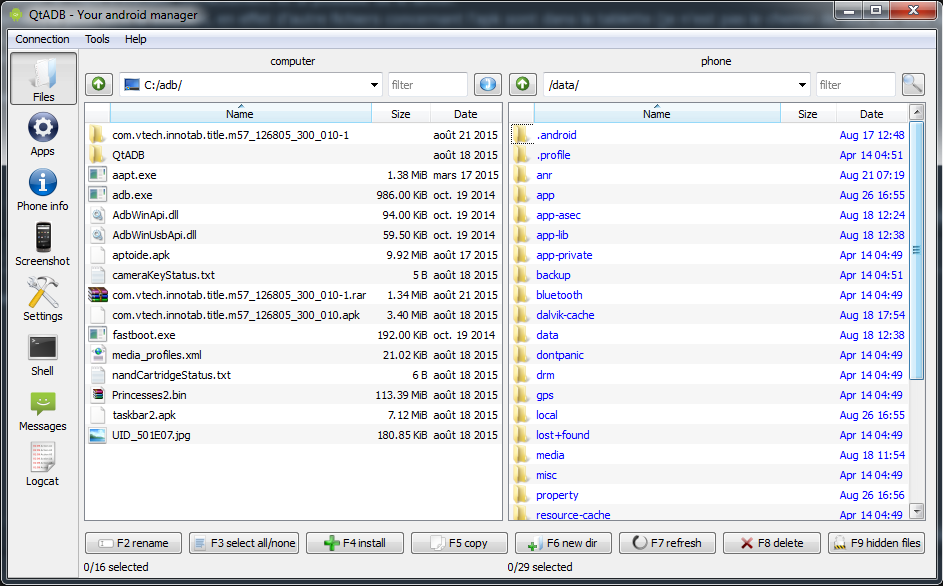Launch the Shell terminal panel
Screen dimensions: 943x586
tap(43, 354)
